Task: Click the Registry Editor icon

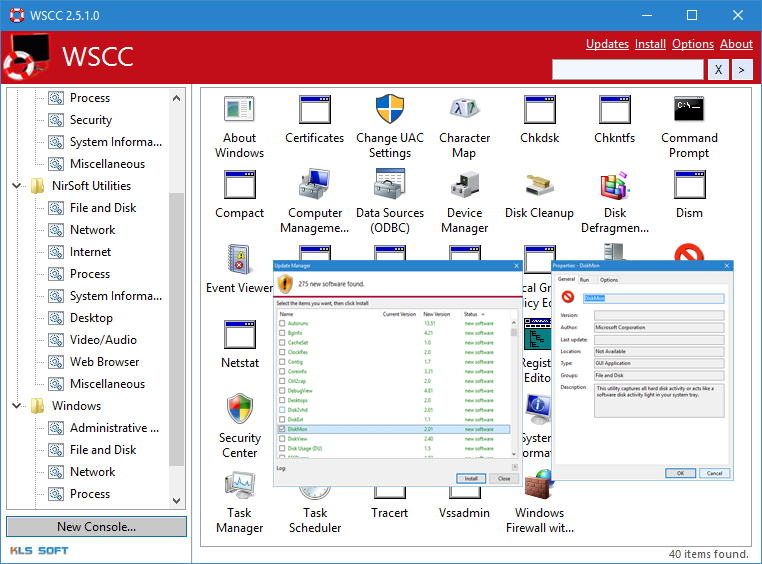Action: pos(537,334)
